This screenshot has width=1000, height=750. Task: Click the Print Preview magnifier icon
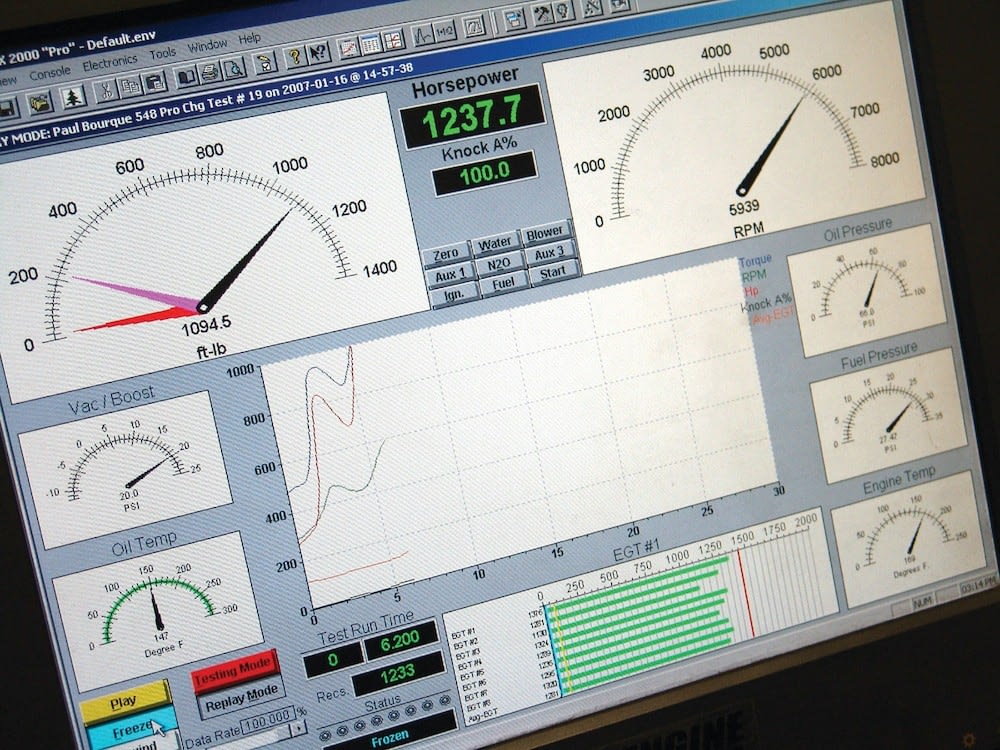235,68
